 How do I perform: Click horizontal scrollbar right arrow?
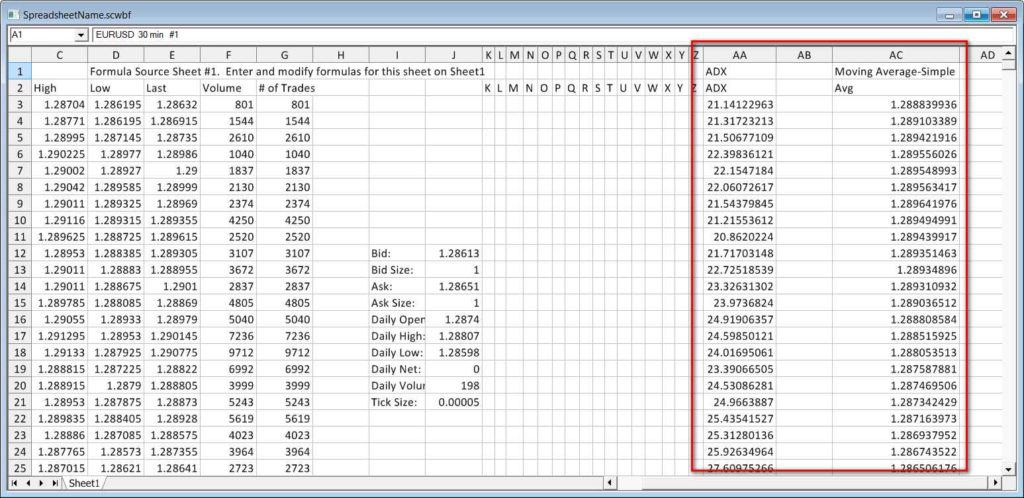996,483
